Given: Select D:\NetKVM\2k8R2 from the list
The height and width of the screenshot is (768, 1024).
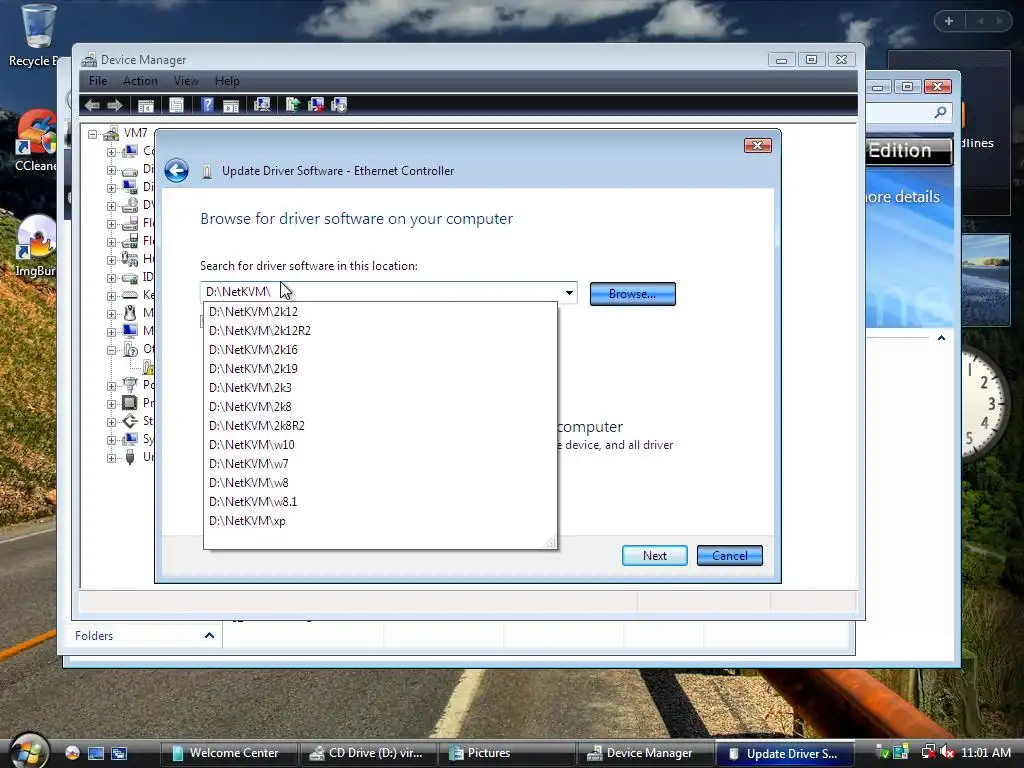Looking at the screenshot, I should [x=380, y=425].
